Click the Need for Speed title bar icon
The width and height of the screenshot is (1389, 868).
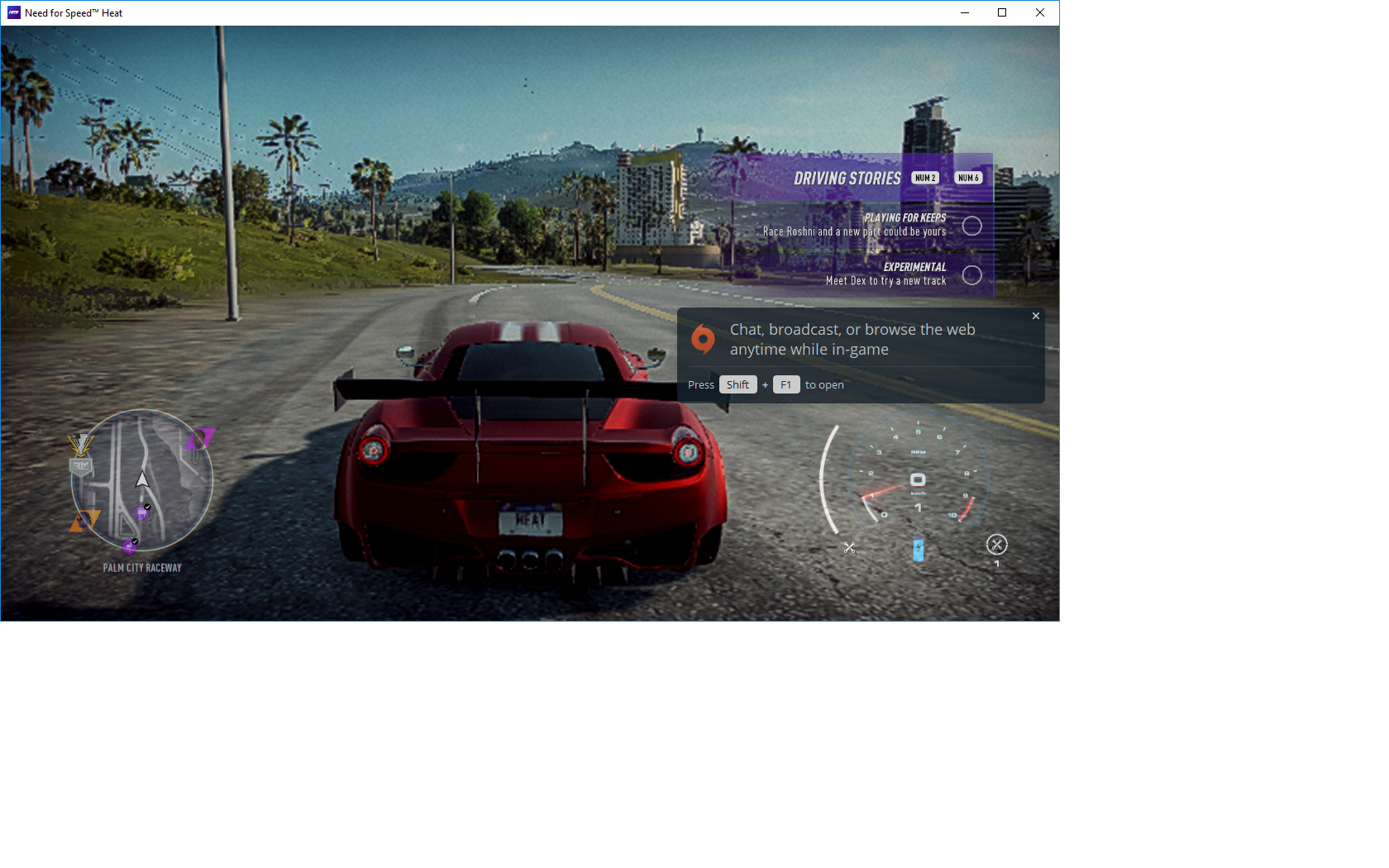tap(13, 12)
